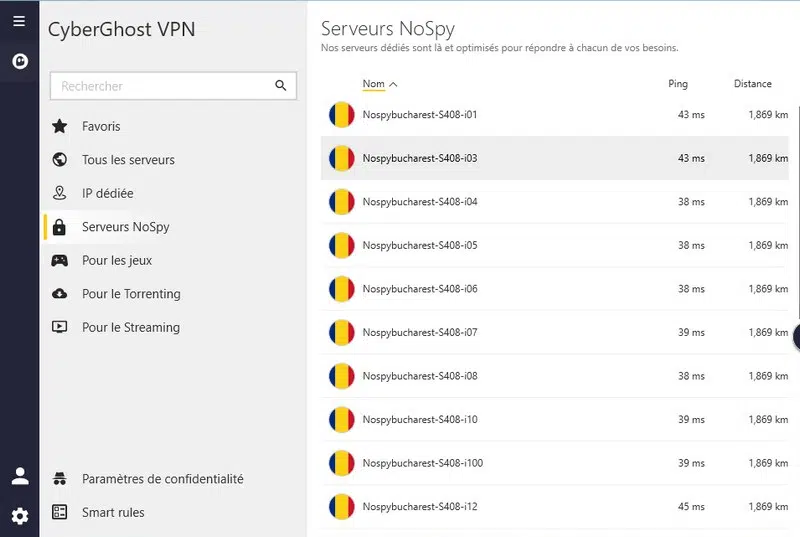Click the Pour les jeux gamepad icon
This screenshot has height=537, width=800.
click(60, 261)
